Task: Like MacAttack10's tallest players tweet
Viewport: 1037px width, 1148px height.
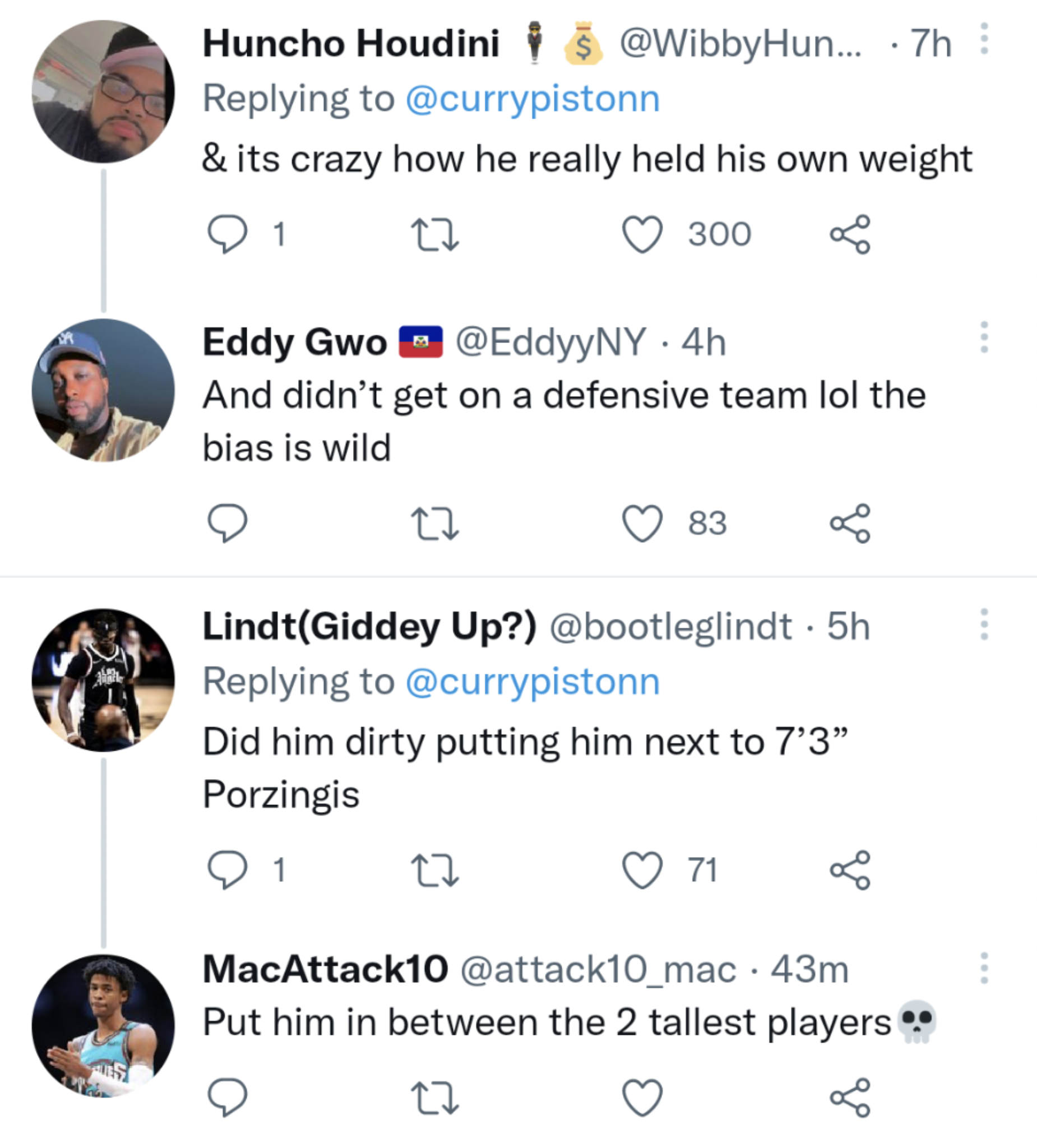Action: 642,1098
